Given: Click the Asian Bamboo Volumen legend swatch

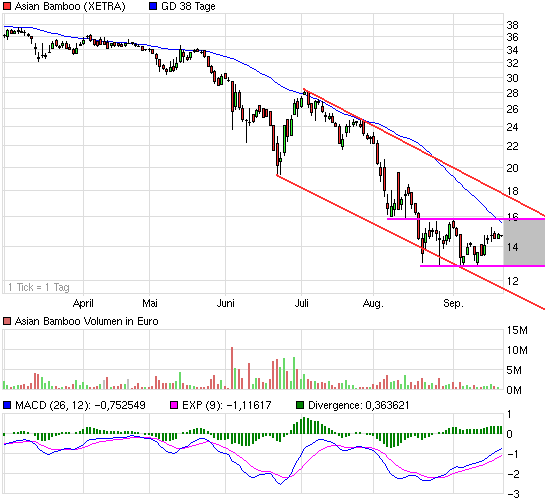Looking at the screenshot, I should [7, 321].
